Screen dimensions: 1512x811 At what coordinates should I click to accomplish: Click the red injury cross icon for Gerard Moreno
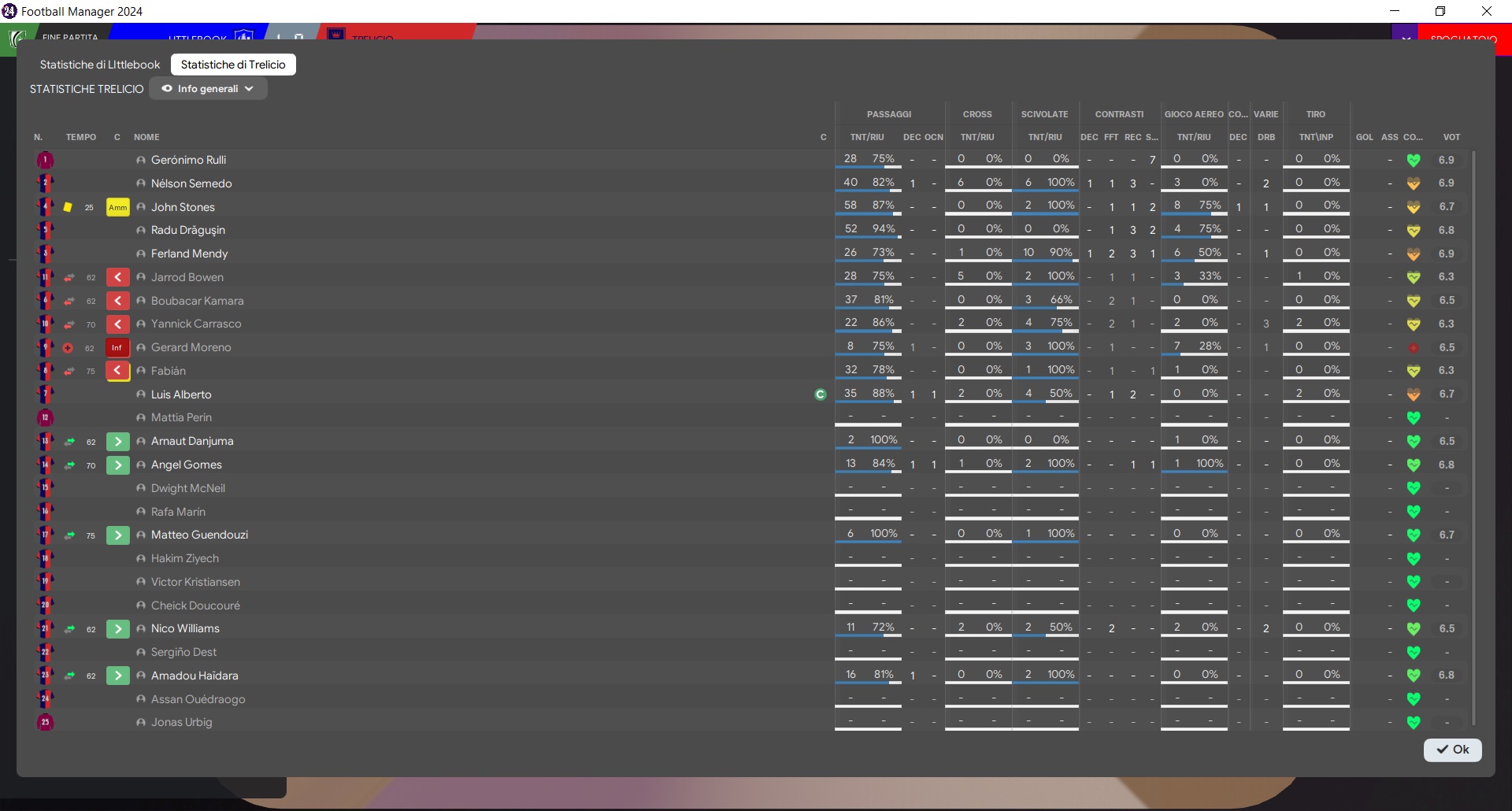click(x=68, y=347)
